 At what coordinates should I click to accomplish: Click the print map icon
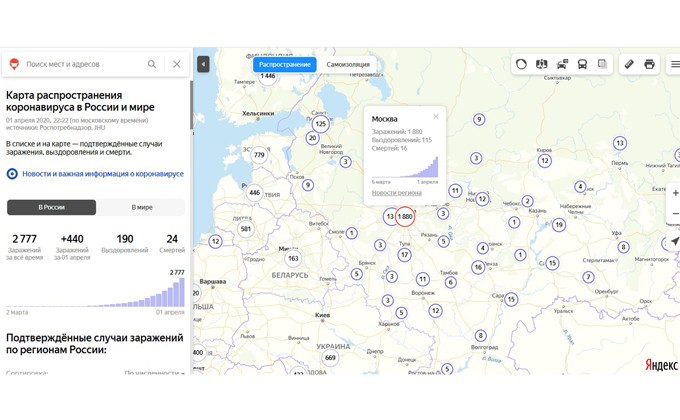click(649, 64)
